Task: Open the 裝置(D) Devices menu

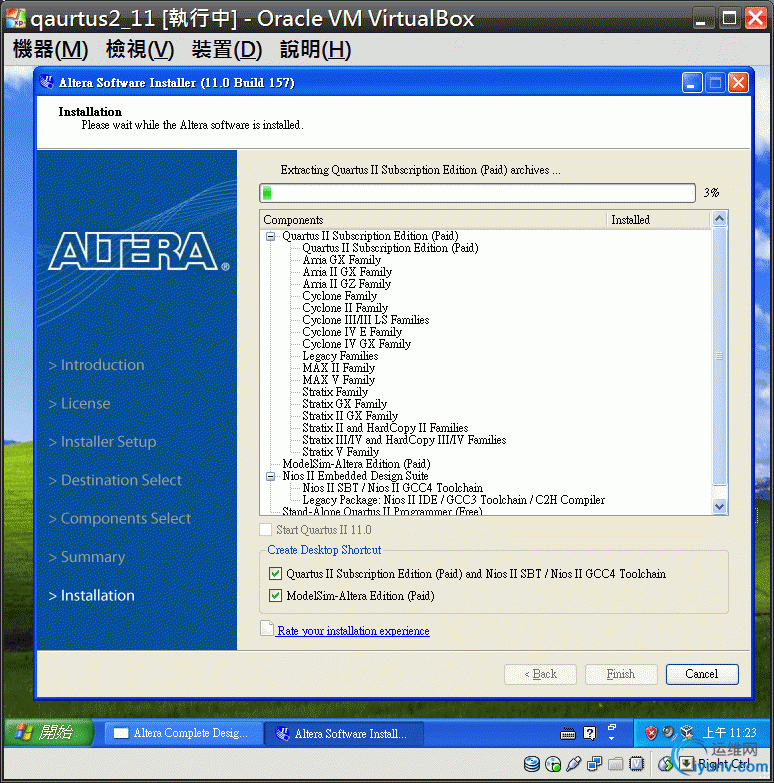Action: point(227,49)
